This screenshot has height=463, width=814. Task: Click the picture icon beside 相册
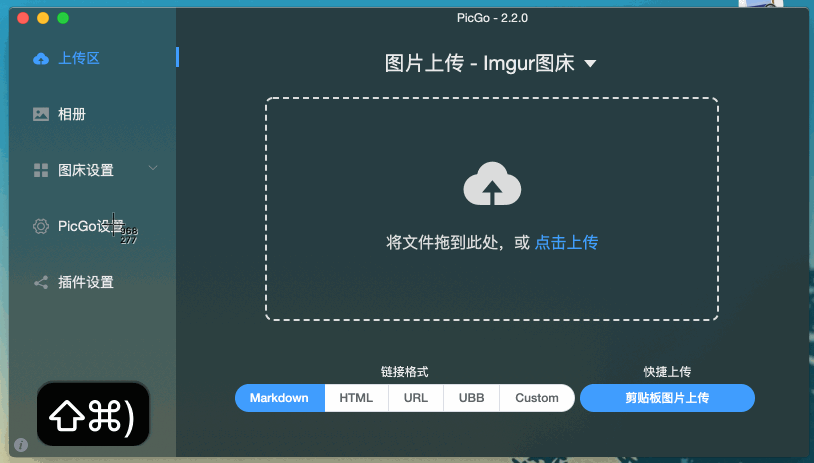point(41,115)
